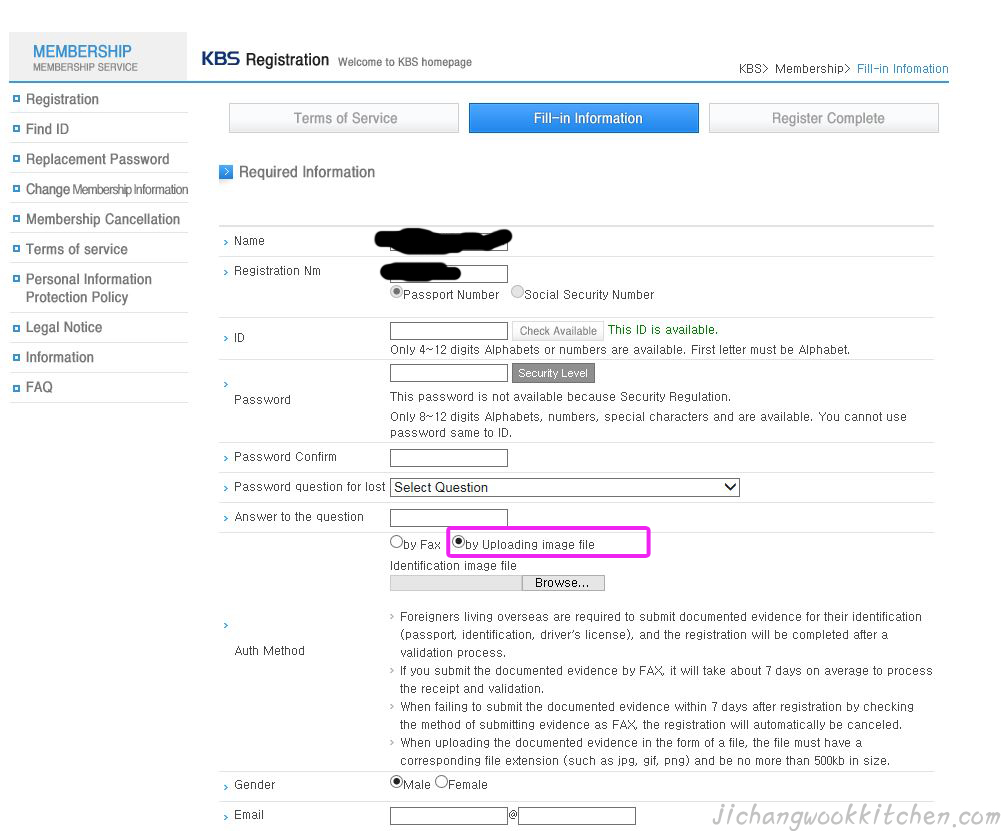The width and height of the screenshot is (1001, 831).
Task: Choose the Social Security Number option
Action: coord(517,293)
